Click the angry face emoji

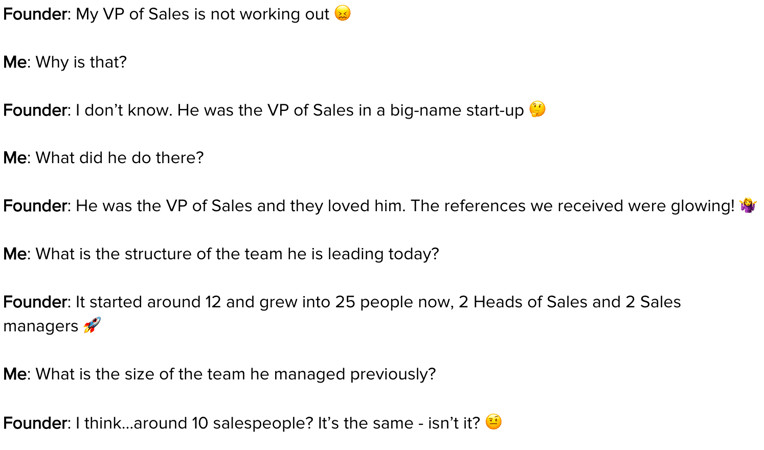pyautogui.click(x=343, y=13)
